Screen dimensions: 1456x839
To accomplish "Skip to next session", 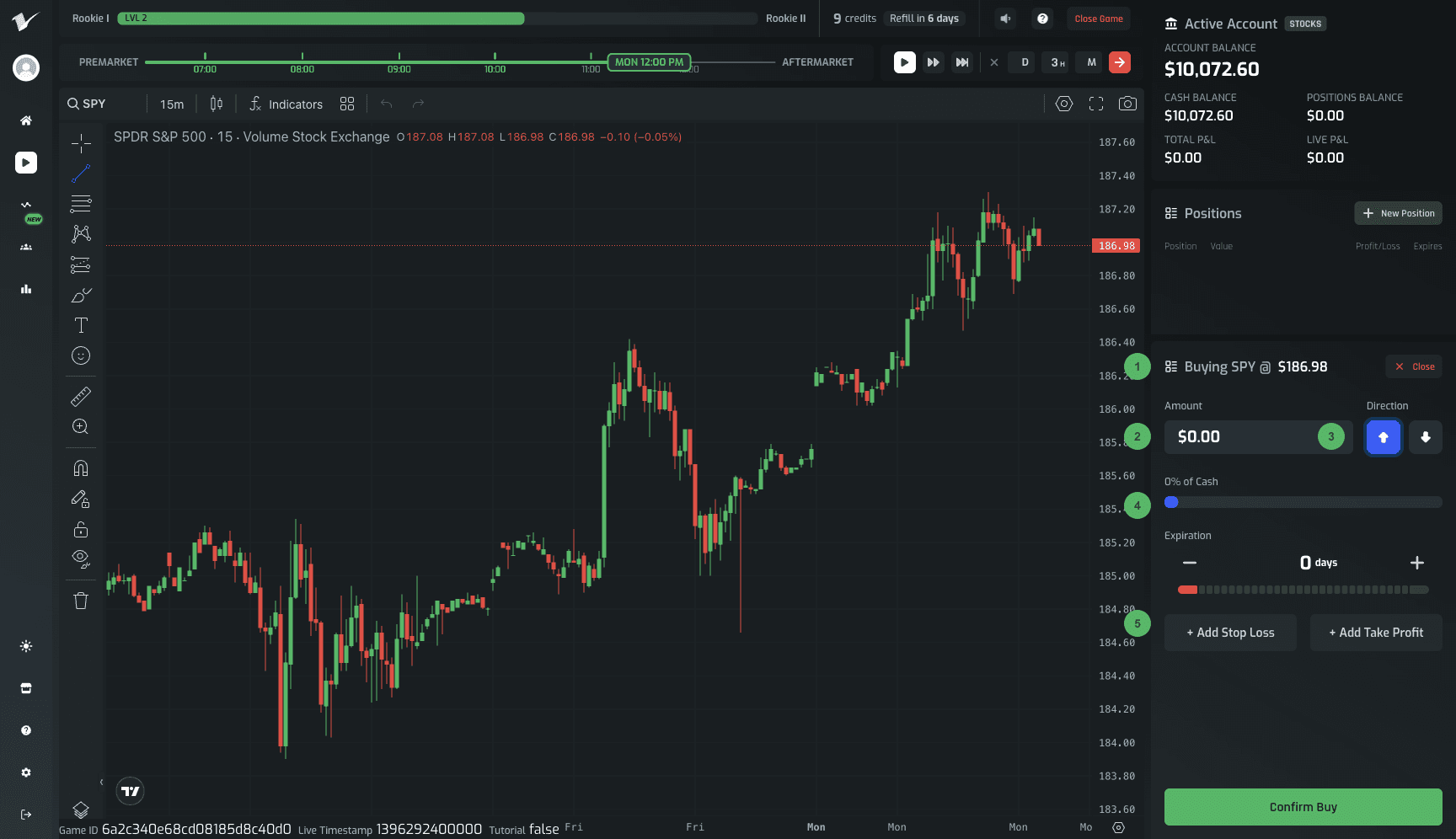I will (962, 62).
